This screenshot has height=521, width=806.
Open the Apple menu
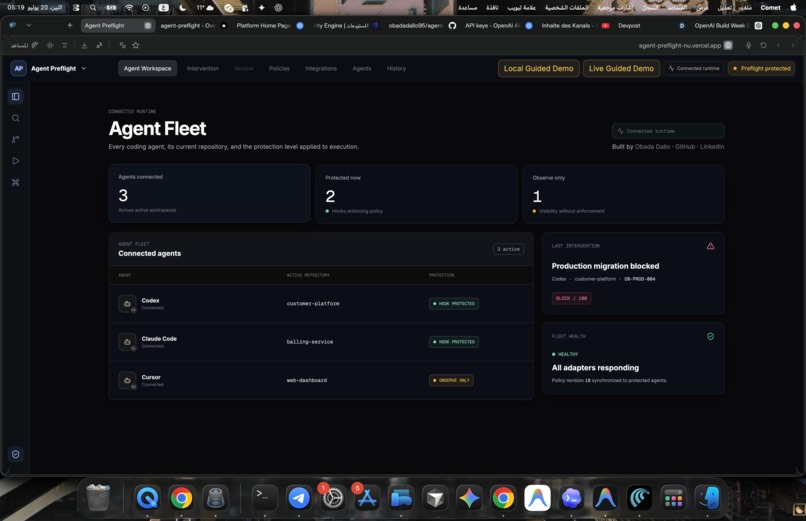pos(794,8)
